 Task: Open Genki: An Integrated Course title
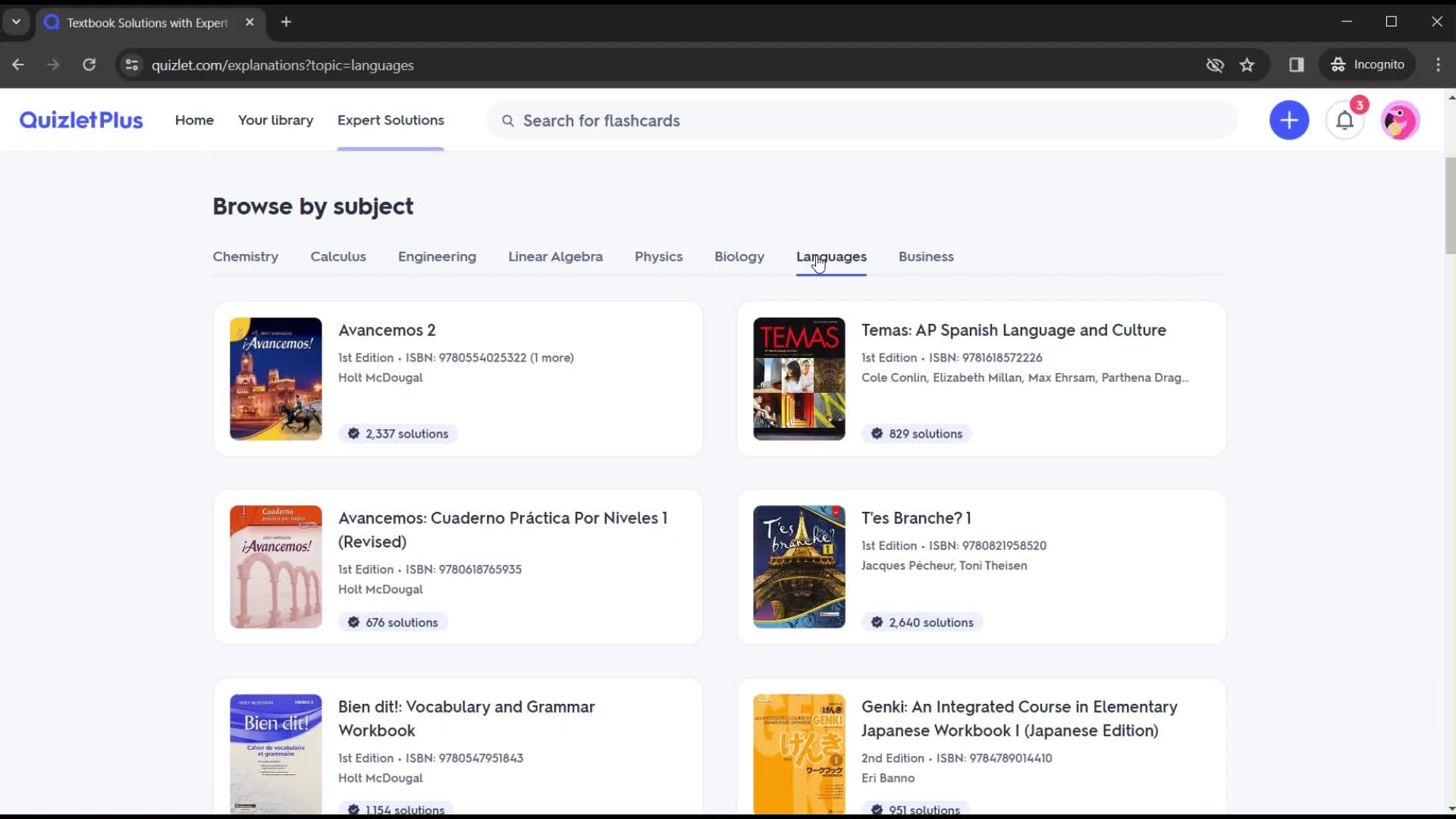point(1019,718)
